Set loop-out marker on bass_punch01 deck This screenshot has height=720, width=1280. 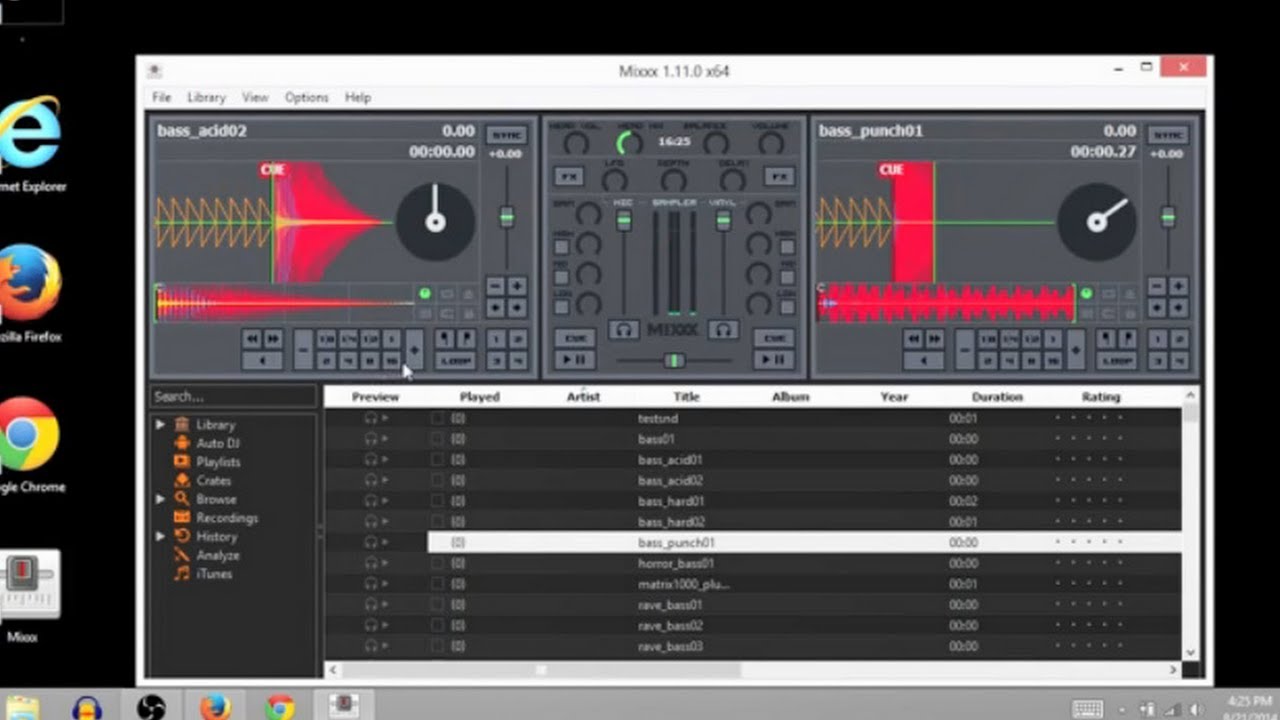tap(1128, 338)
